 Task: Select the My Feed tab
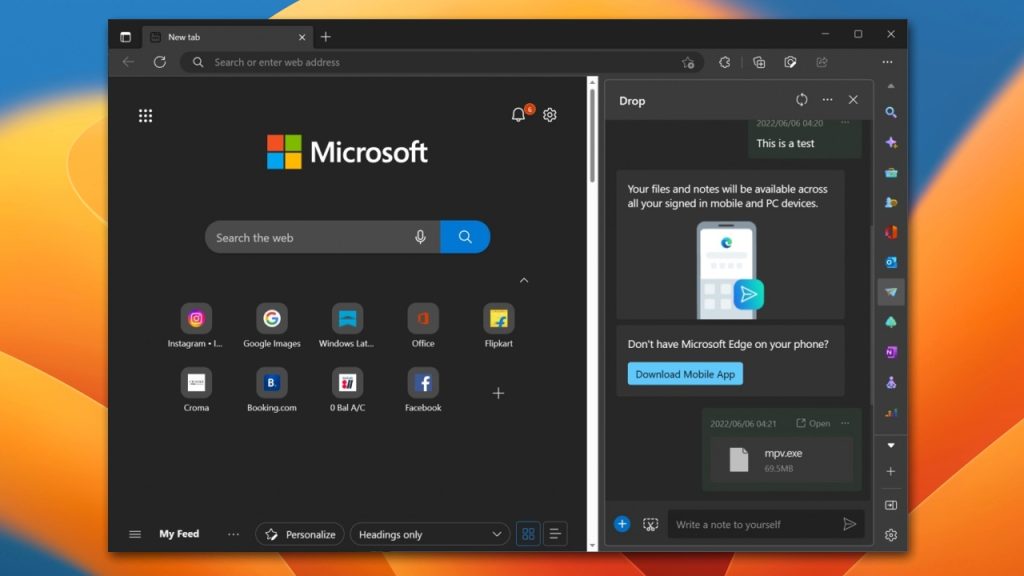coord(179,534)
